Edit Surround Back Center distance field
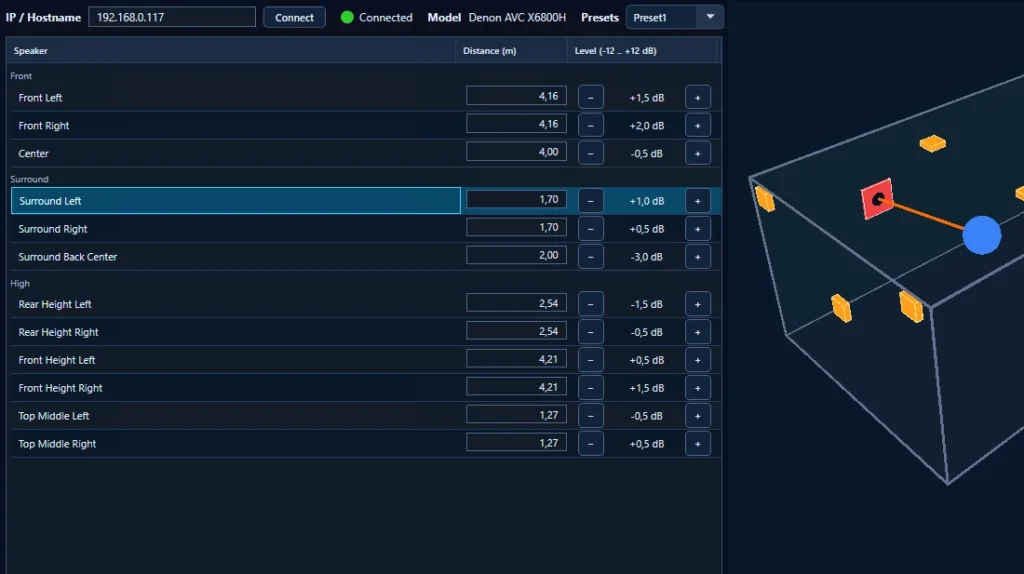Viewport: 1024px width, 574px height. 516,255
